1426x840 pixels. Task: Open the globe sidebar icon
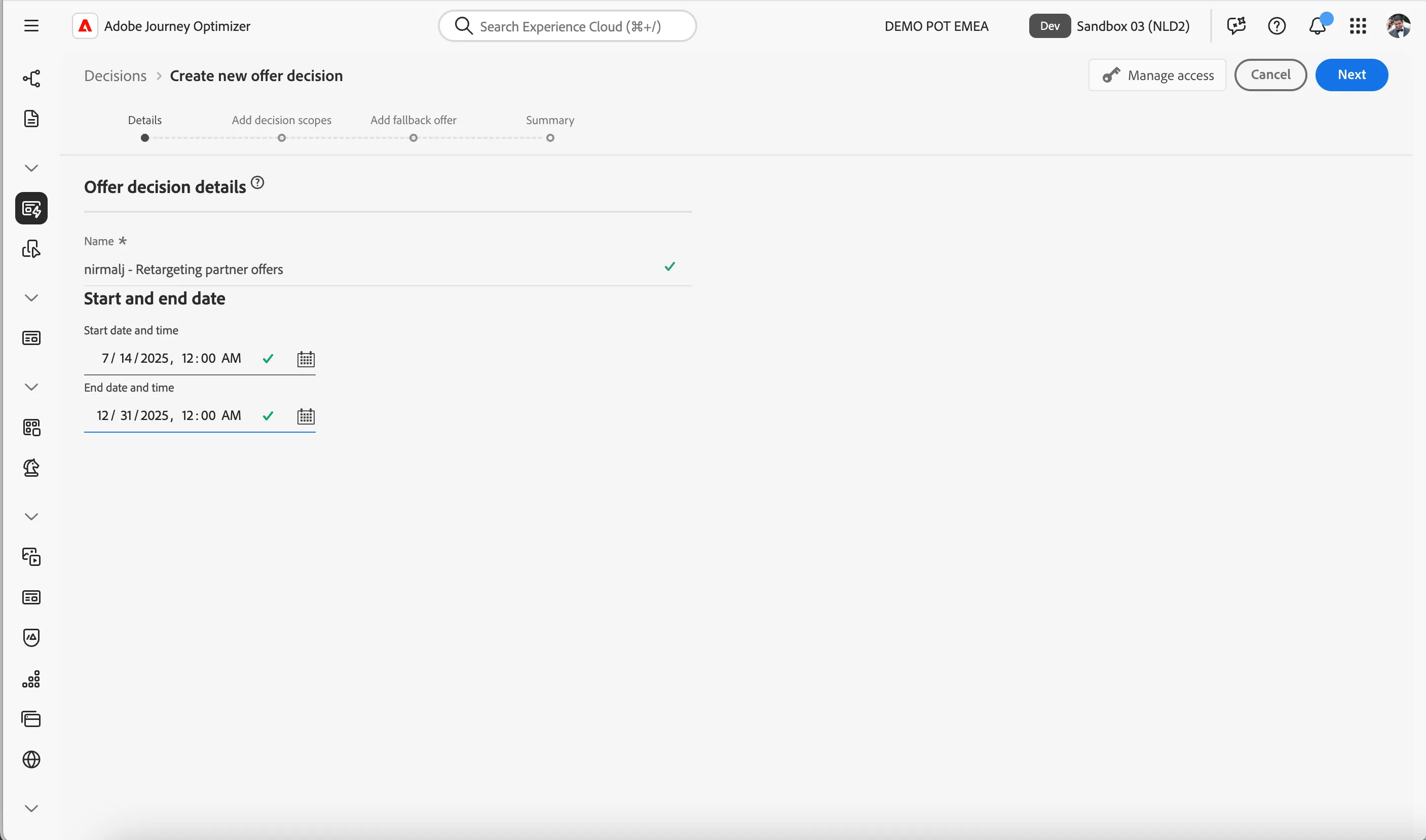(31, 759)
